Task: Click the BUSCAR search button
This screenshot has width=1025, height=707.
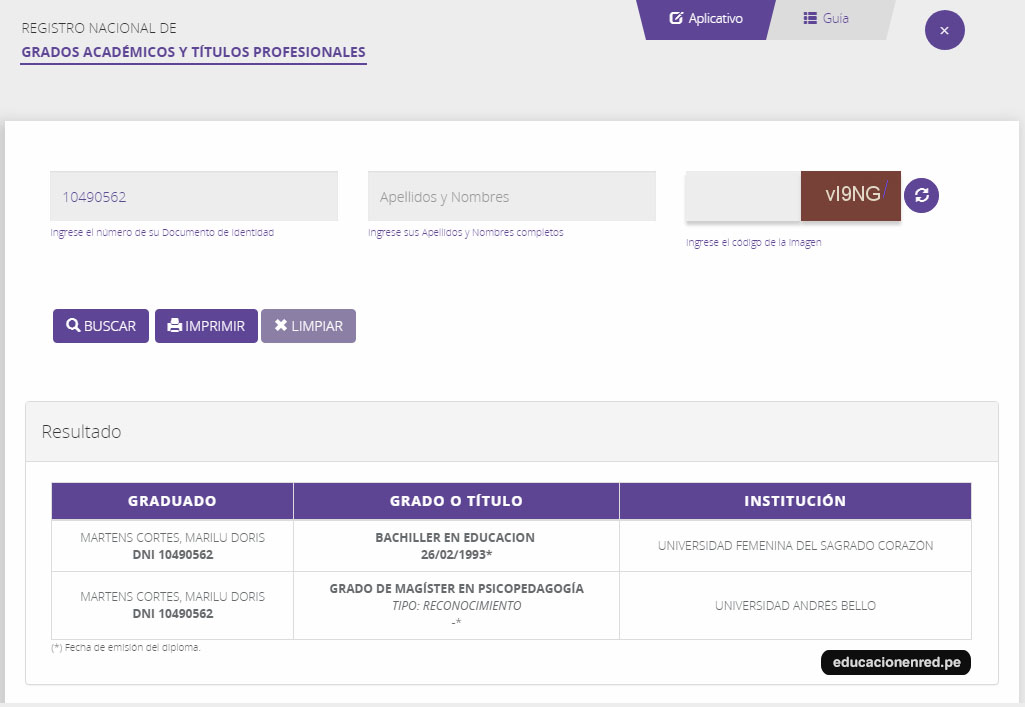Action: pos(101,325)
